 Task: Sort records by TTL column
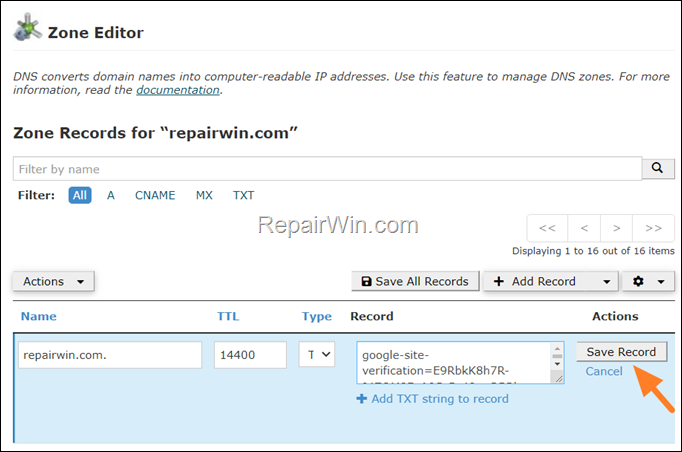[228, 316]
